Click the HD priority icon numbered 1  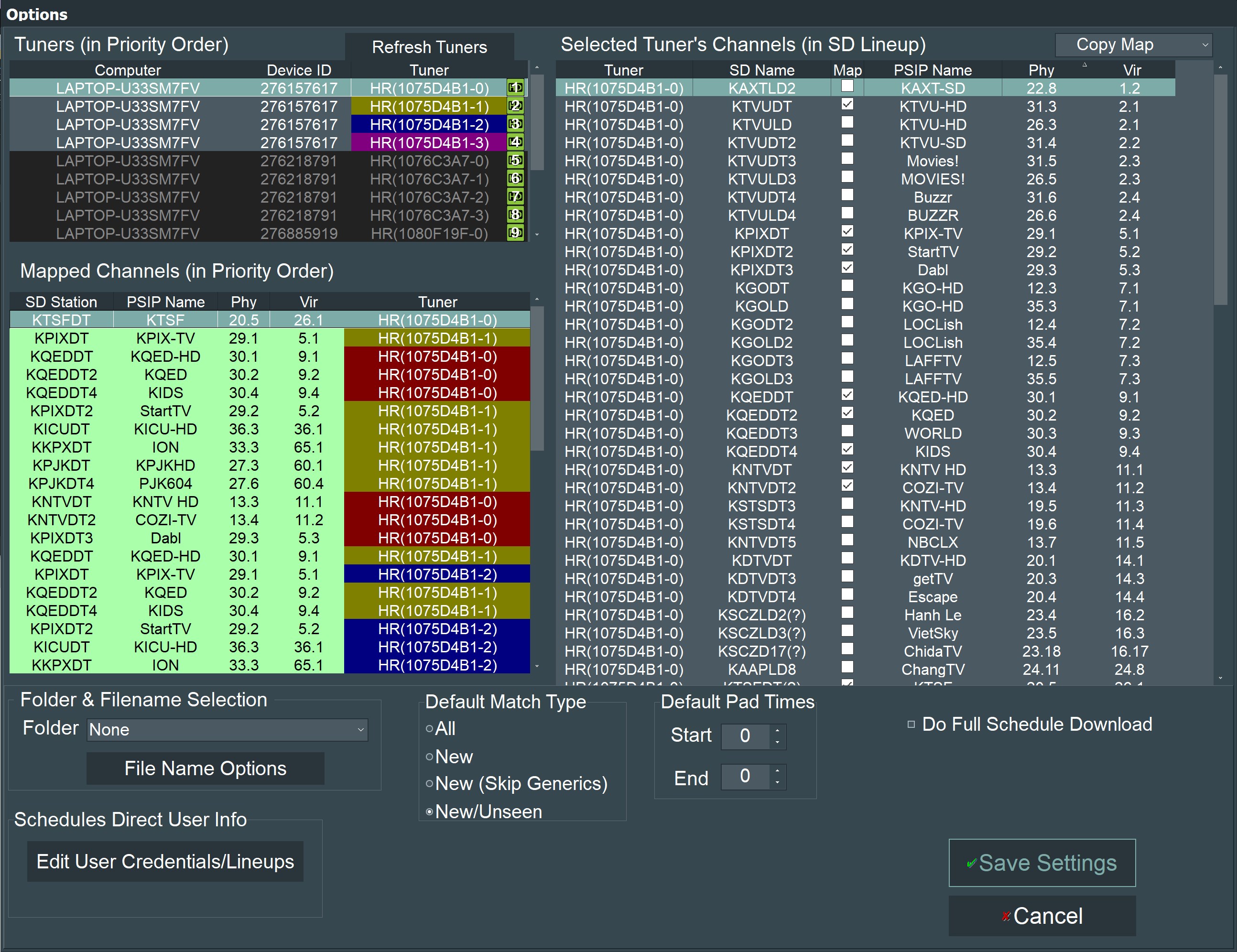click(515, 88)
